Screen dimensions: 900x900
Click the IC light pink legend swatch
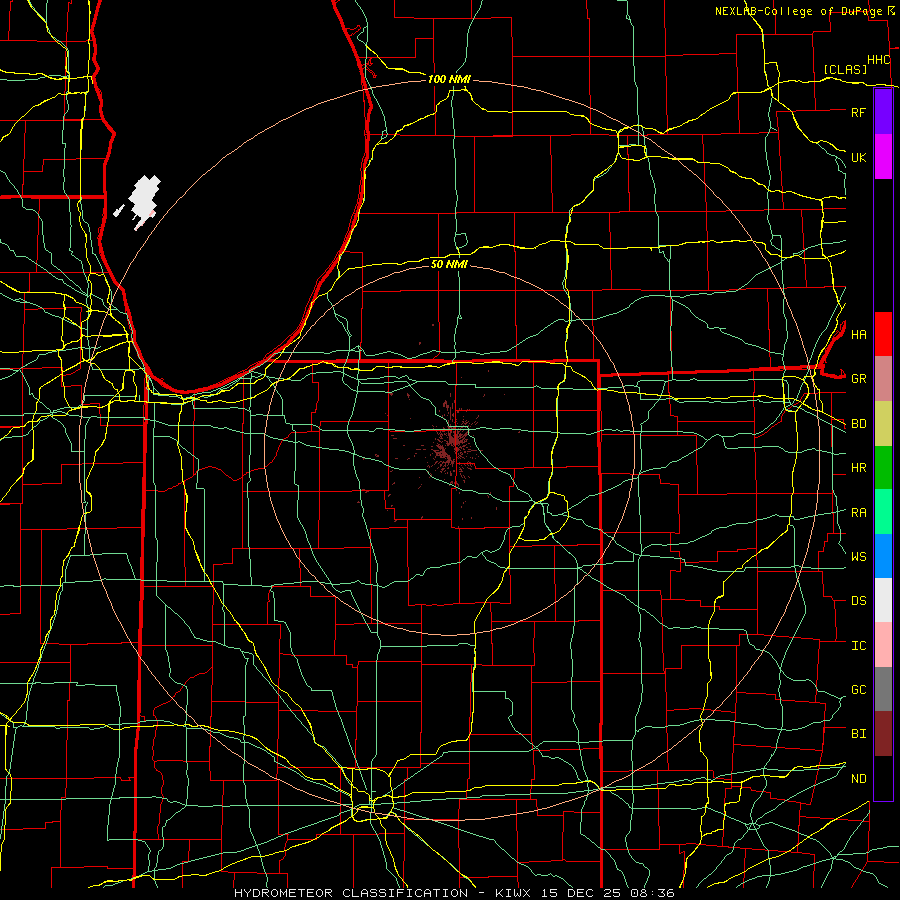[883, 645]
